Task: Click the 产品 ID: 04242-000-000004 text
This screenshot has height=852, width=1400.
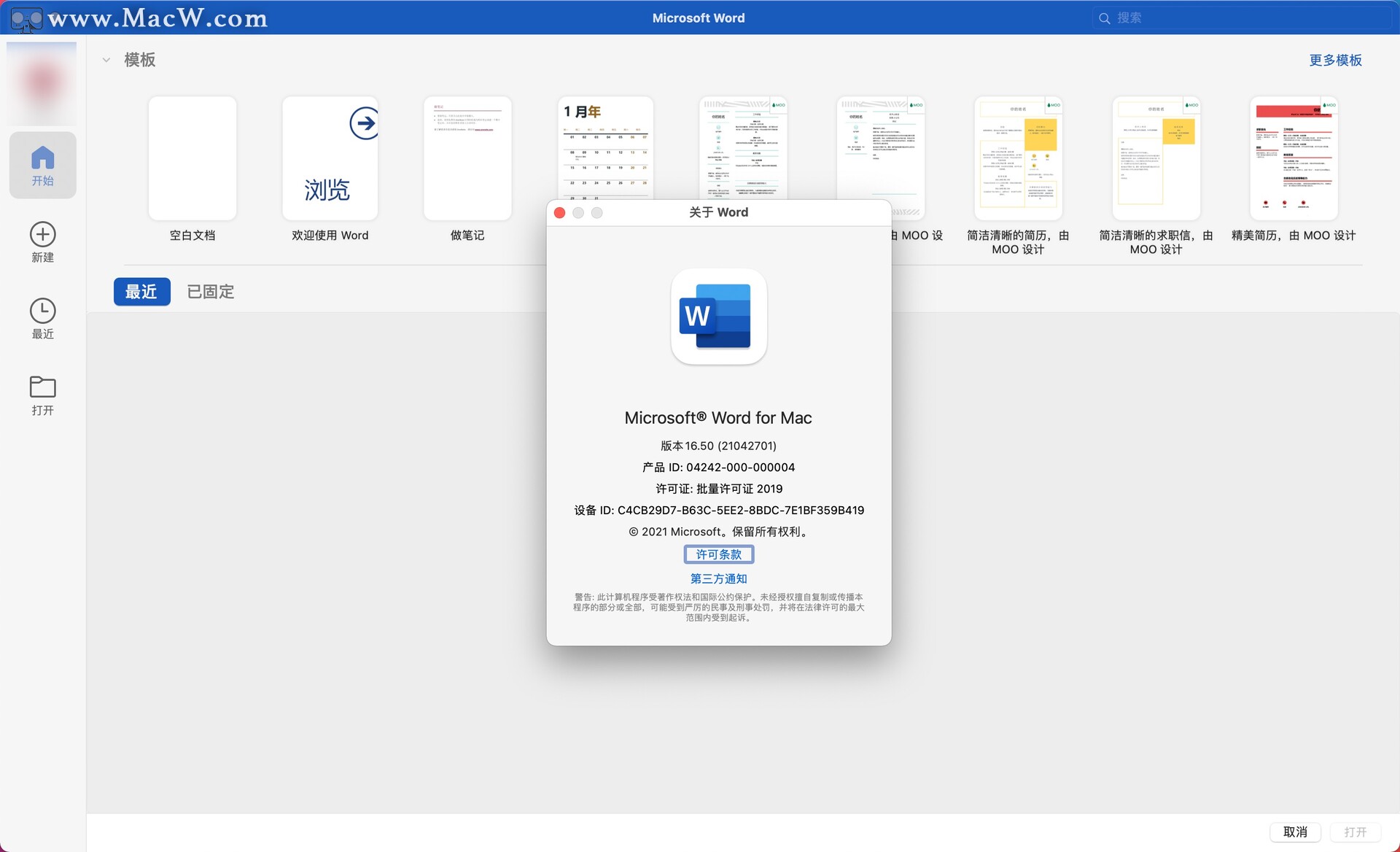Action: [x=719, y=467]
